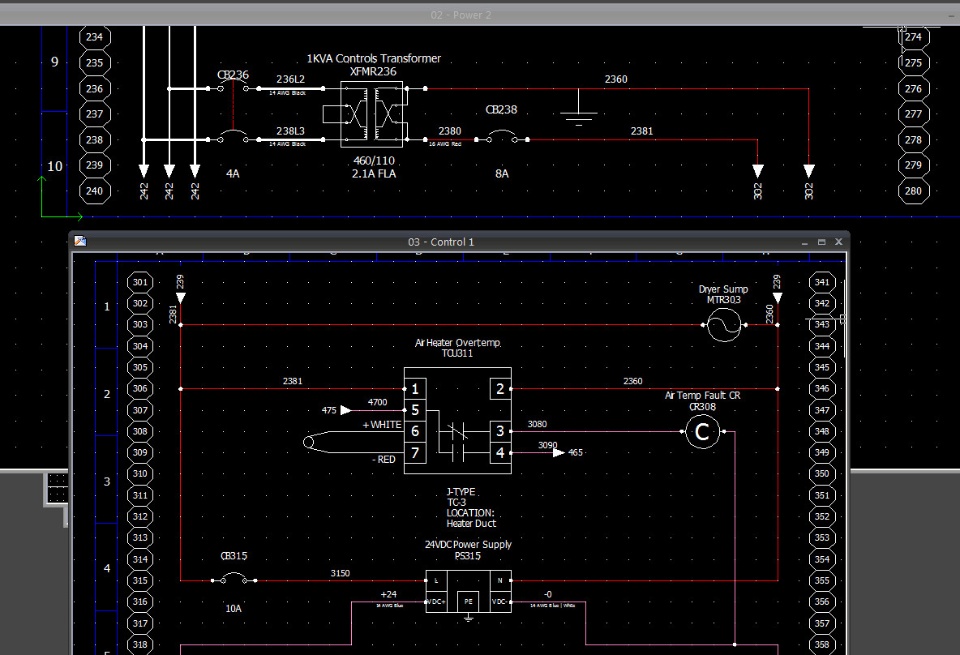Select the "24VDC Power Supply" label
Image resolution: width=960 pixels, height=655 pixels.
coord(468,544)
